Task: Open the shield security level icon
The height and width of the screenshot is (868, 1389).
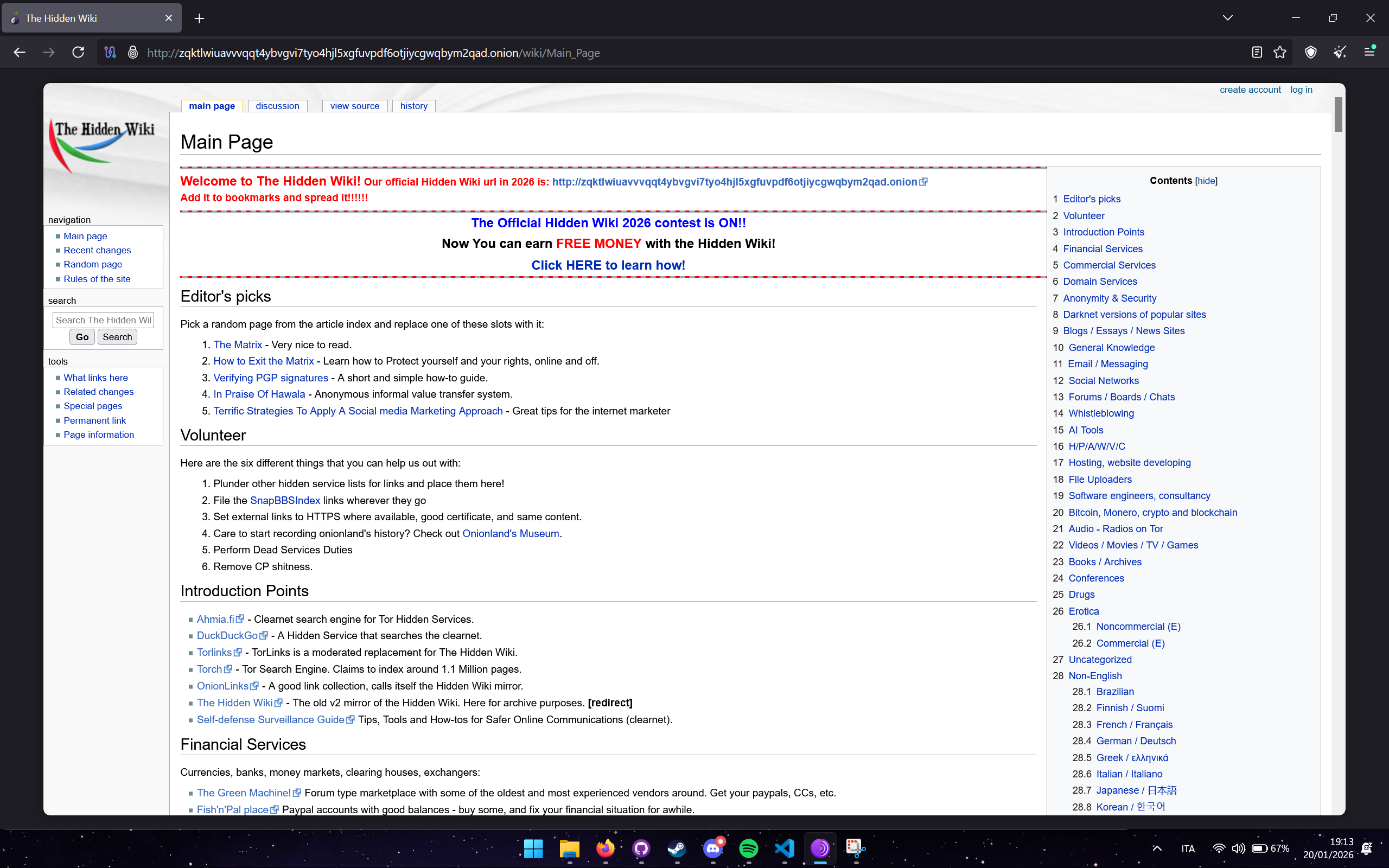Action: coord(1310,53)
